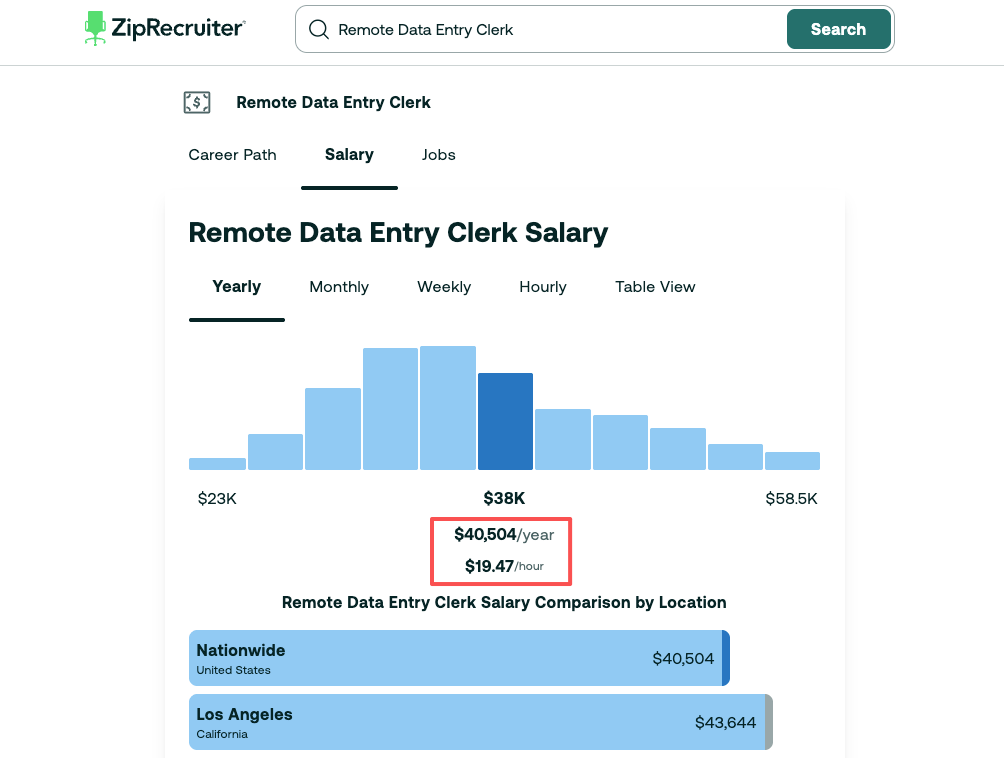Click the ZipRecruiter chair logo icon
The width and height of the screenshot is (1004, 758).
[95, 27]
